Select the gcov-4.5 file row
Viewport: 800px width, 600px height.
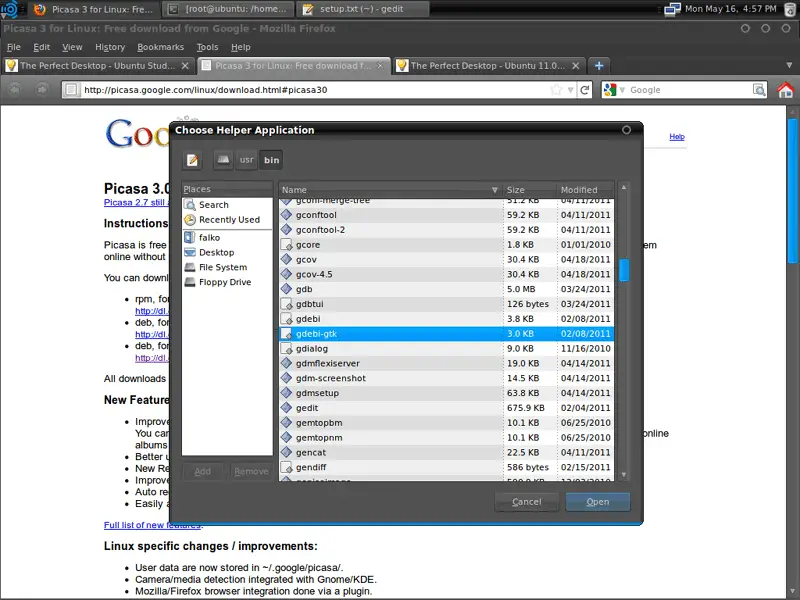pyautogui.click(x=446, y=274)
